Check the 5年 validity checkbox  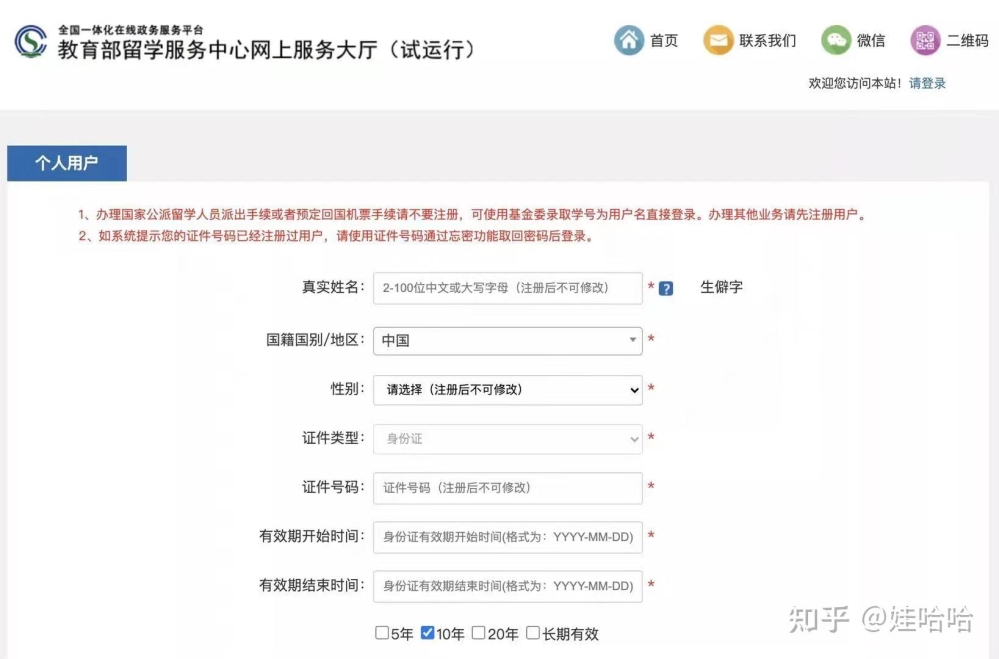pyautogui.click(x=382, y=633)
